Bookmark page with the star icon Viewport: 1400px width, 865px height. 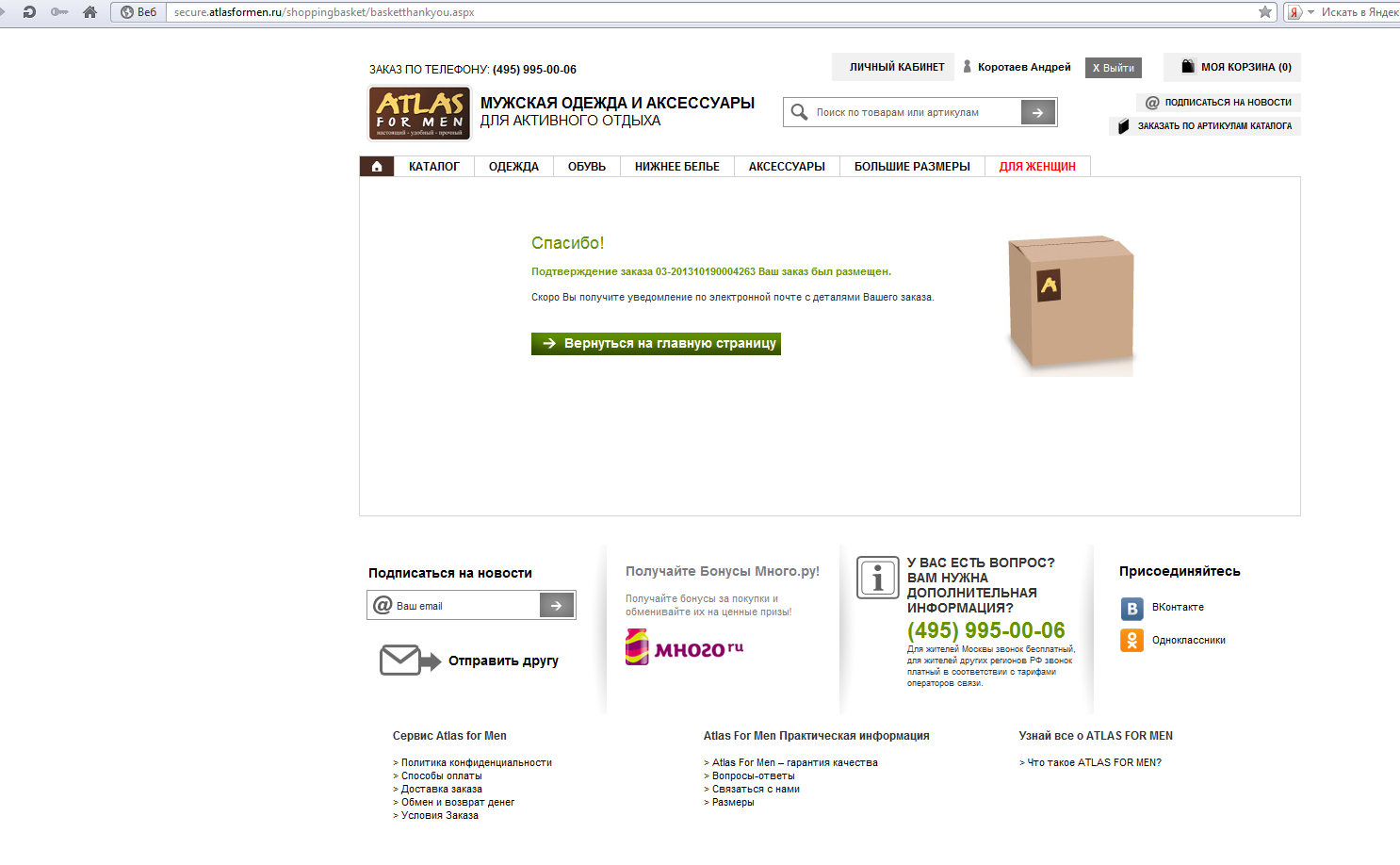(x=1265, y=12)
